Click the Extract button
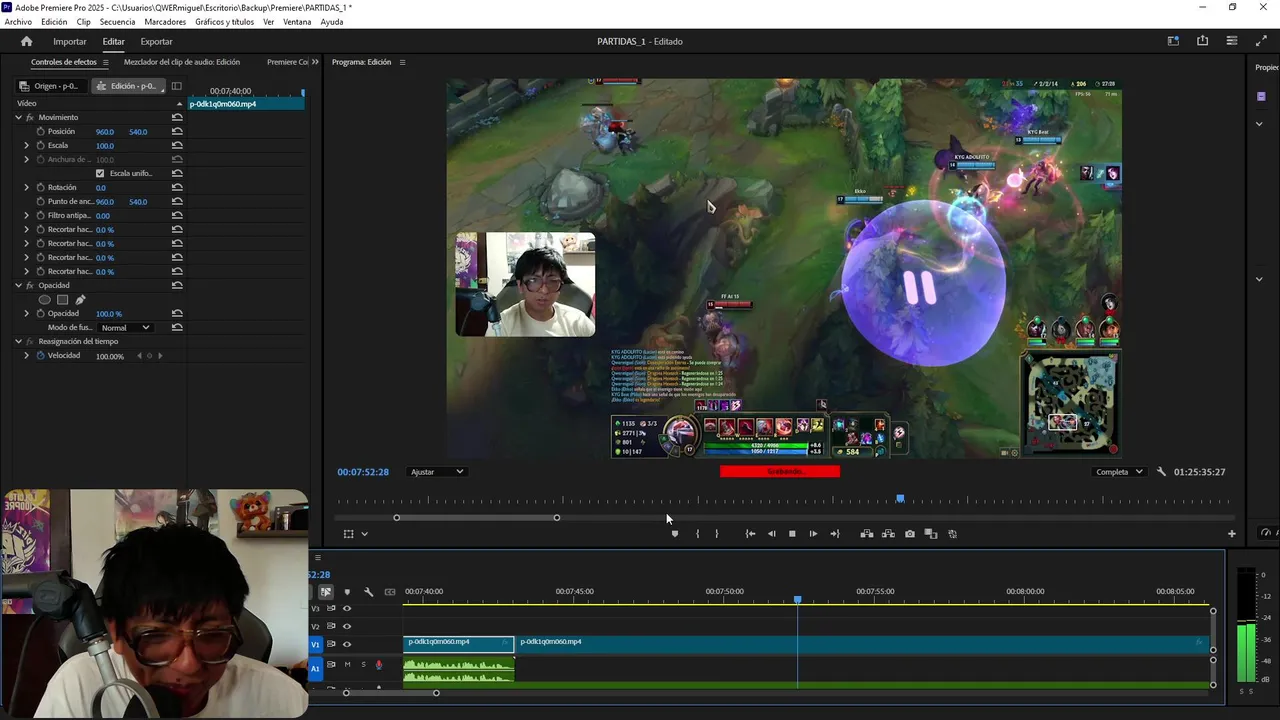 tap(888, 534)
